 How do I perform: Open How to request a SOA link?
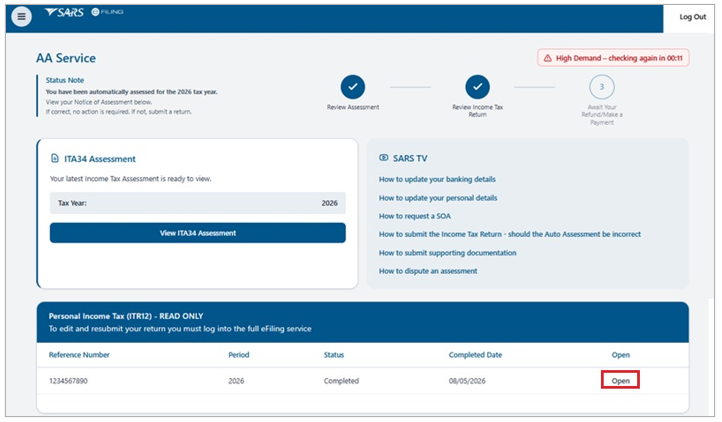click(414, 216)
